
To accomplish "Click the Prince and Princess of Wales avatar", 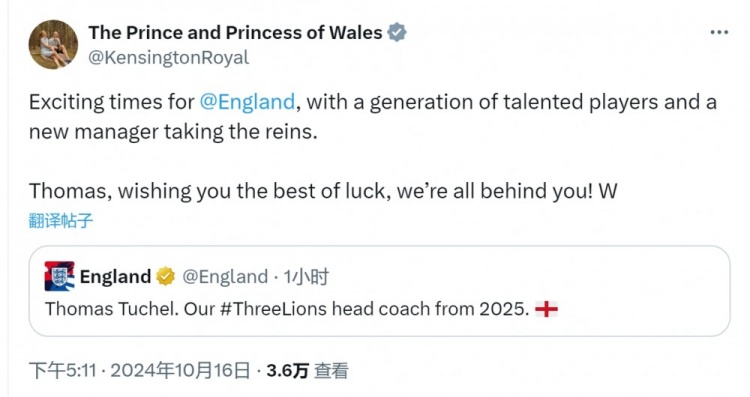I will (x=53, y=44).
